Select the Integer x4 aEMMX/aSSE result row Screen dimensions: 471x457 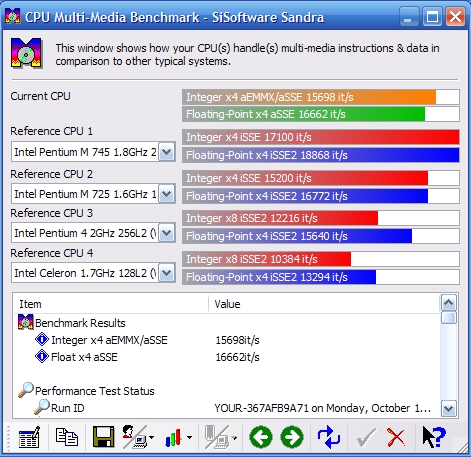[227, 340]
